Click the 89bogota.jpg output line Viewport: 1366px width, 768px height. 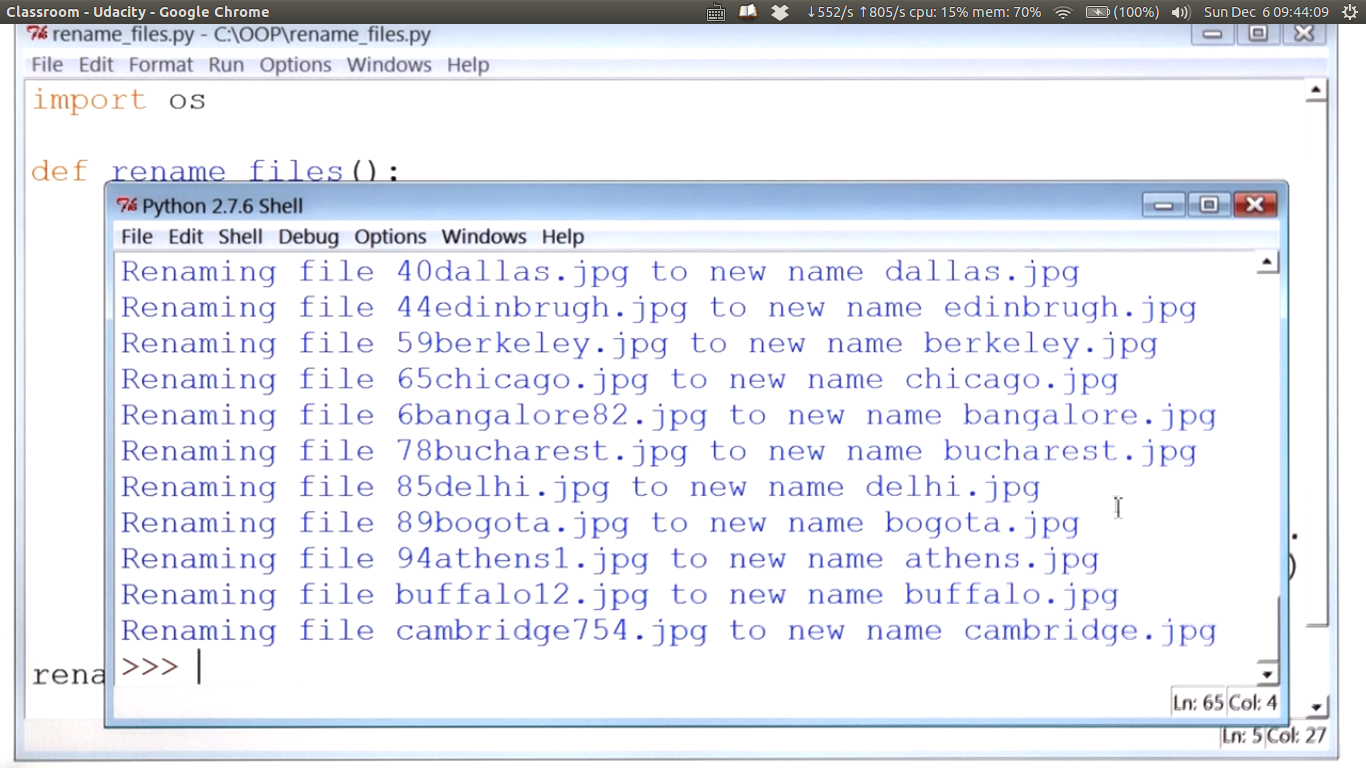(x=600, y=524)
